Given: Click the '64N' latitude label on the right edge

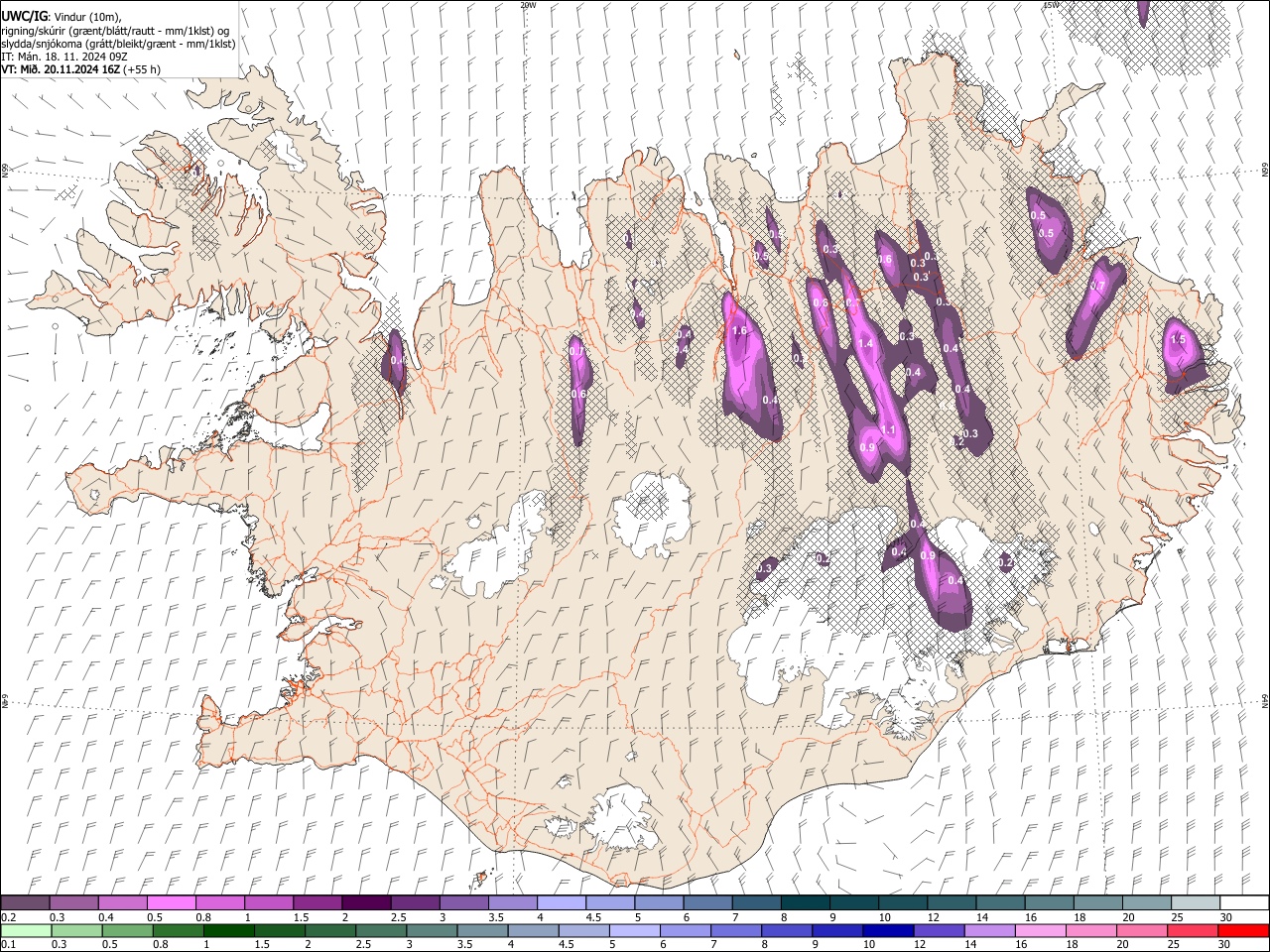Looking at the screenshot, I should [1265, 700].
